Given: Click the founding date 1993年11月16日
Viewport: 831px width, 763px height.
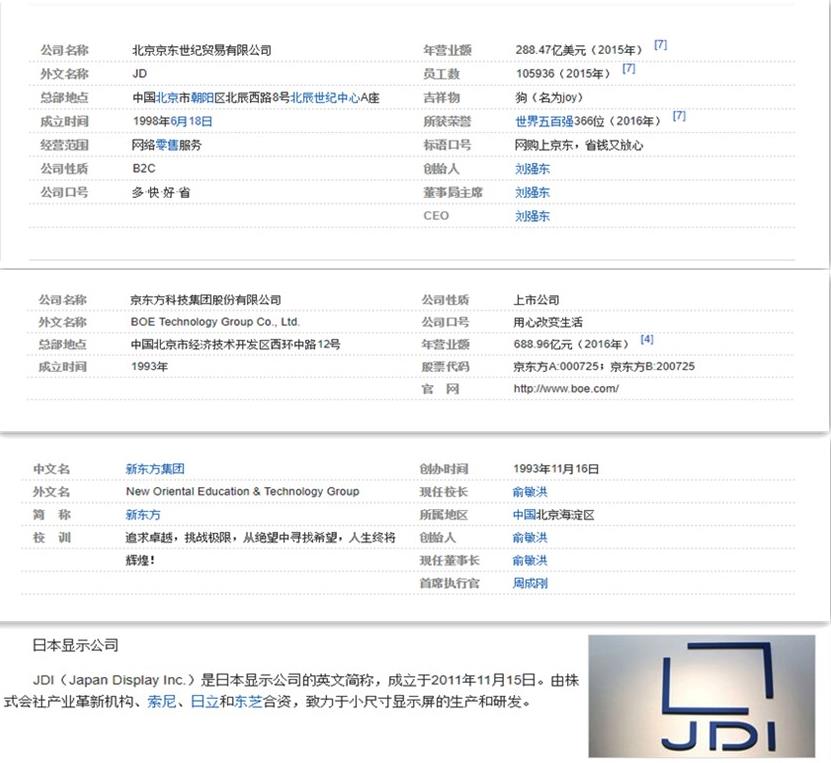Looking at the screenshot, I should pos(556,469).
